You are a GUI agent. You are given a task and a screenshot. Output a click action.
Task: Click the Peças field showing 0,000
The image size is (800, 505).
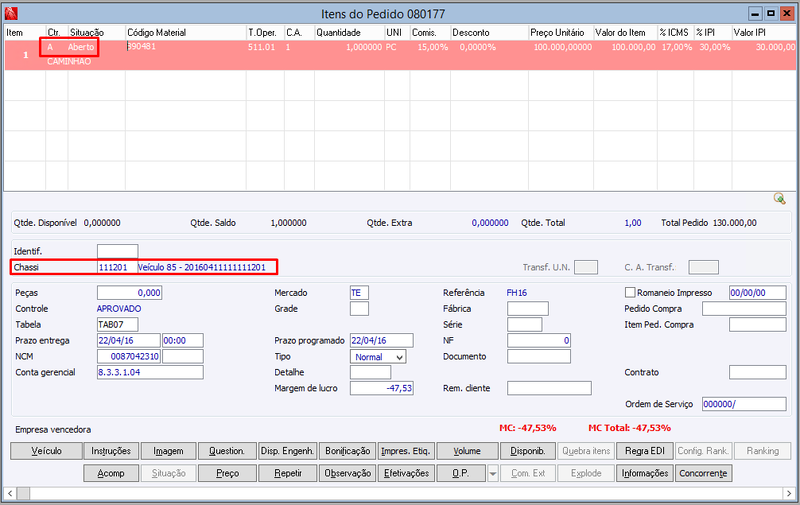(x=129, y=293)
